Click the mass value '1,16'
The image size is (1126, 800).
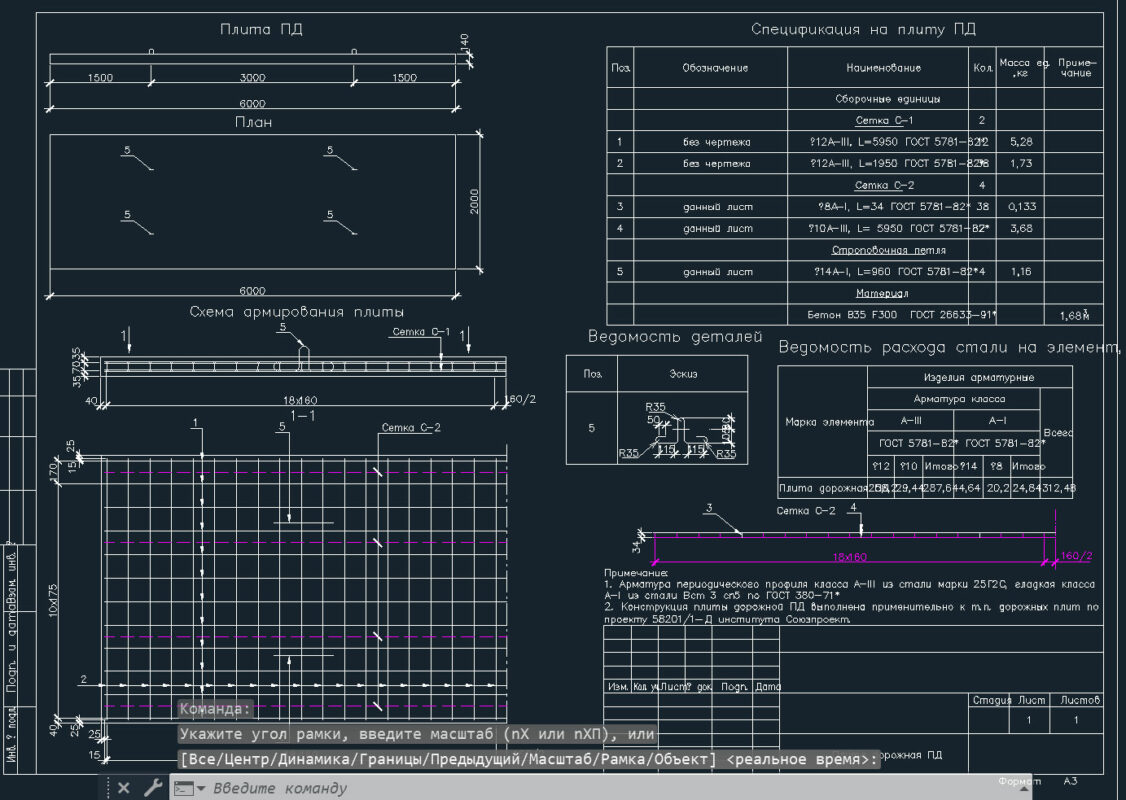click(1020, 271)
